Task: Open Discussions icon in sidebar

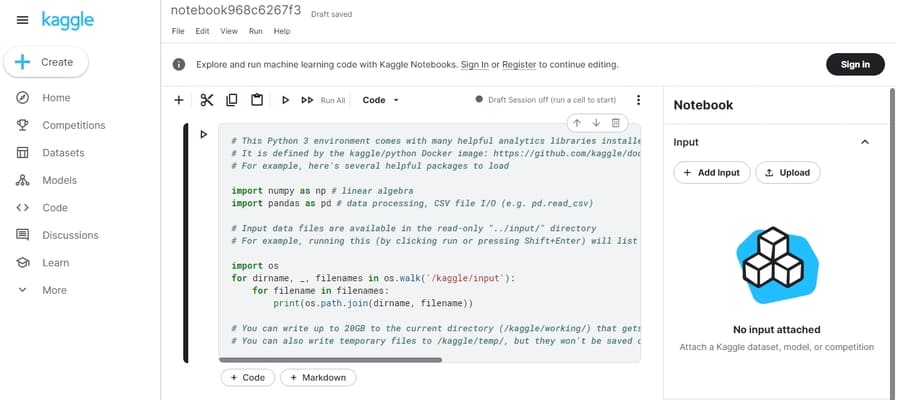Action: point(22,235)
